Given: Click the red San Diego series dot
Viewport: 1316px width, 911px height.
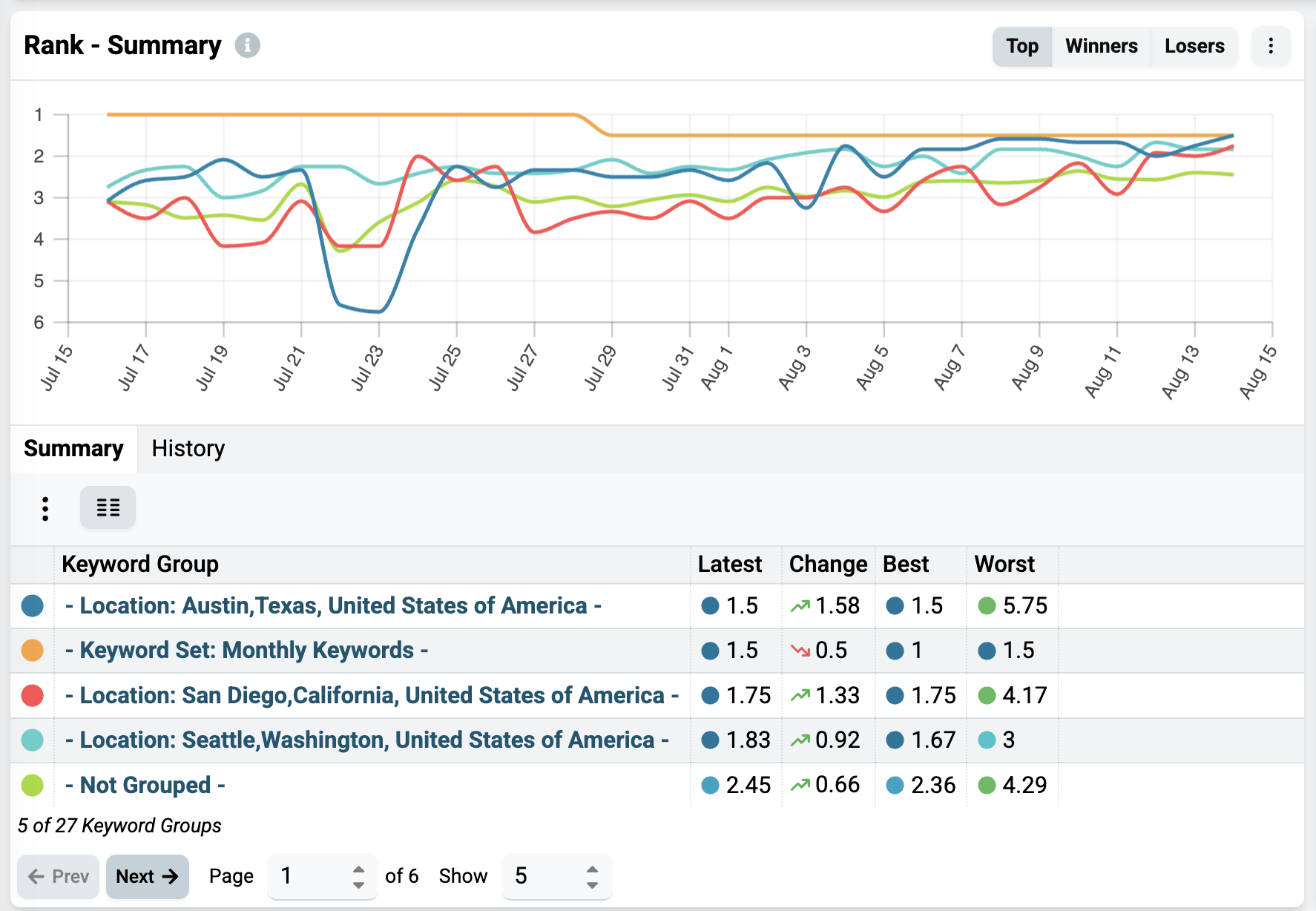Looking at the screenshot, I should pos(33,695).
